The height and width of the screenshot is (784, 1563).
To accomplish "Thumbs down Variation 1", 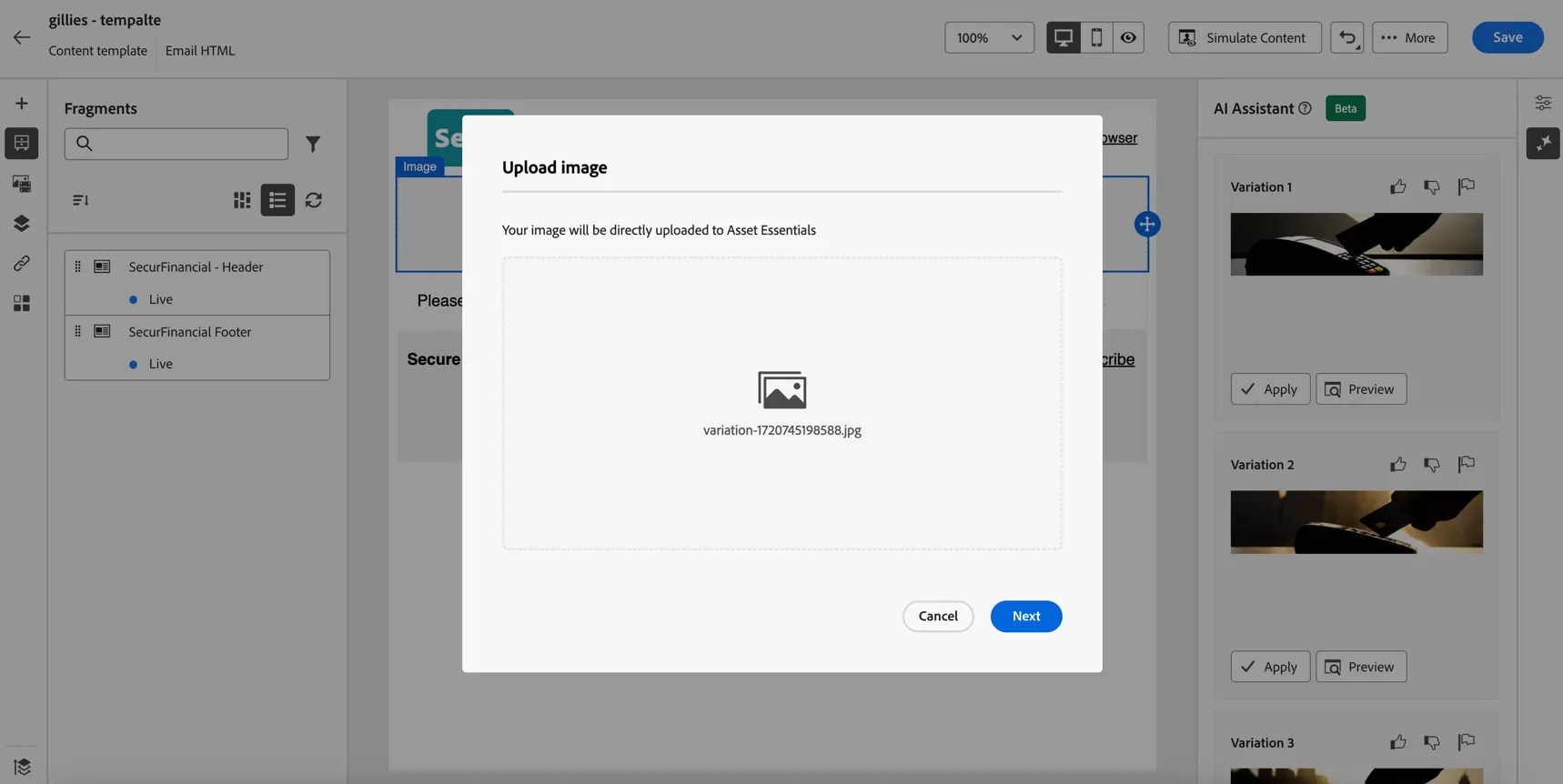I will click(x=1432, y=187).
